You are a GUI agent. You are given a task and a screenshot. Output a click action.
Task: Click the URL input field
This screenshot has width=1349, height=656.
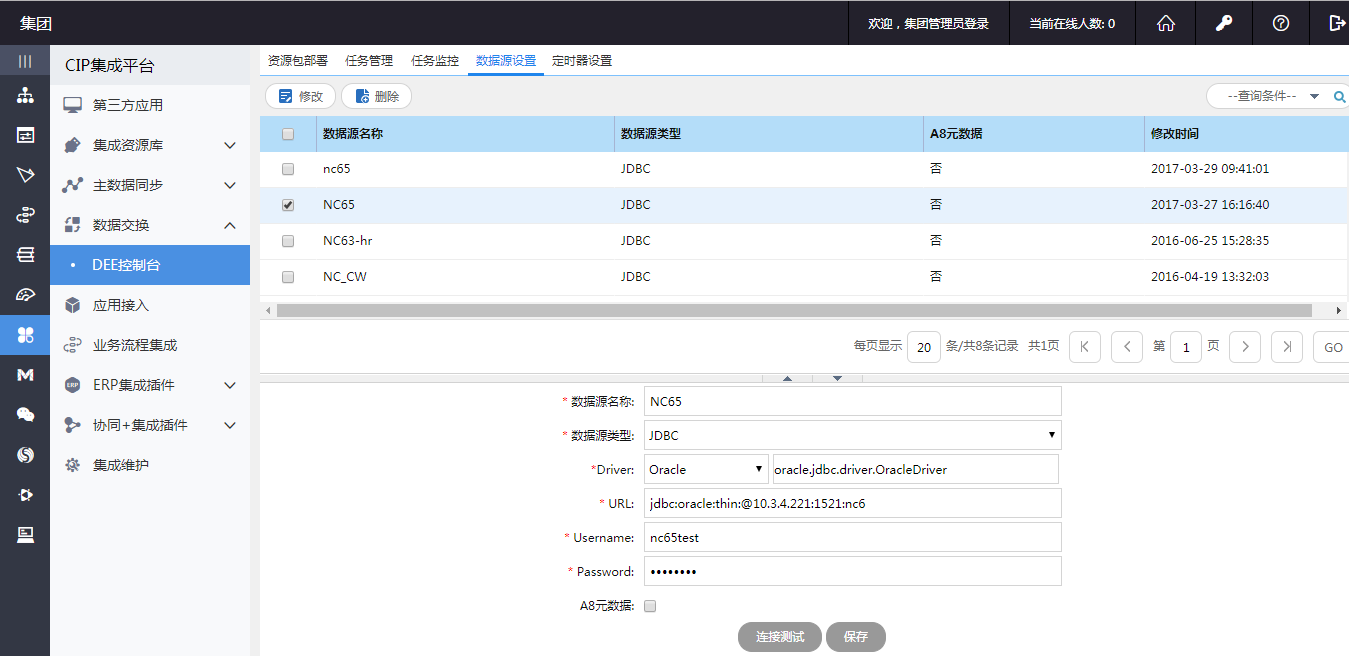tap(852, 503)
